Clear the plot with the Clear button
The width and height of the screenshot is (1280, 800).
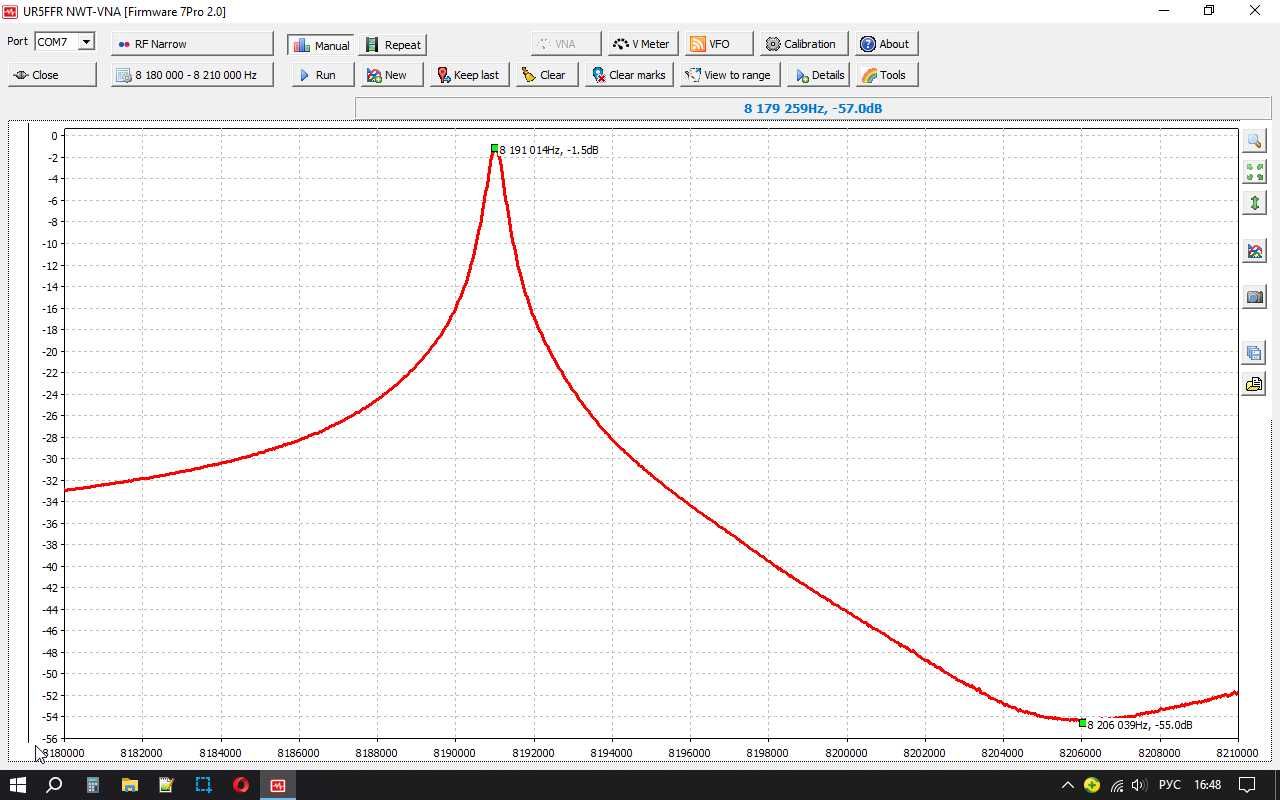tap(547, 75)
